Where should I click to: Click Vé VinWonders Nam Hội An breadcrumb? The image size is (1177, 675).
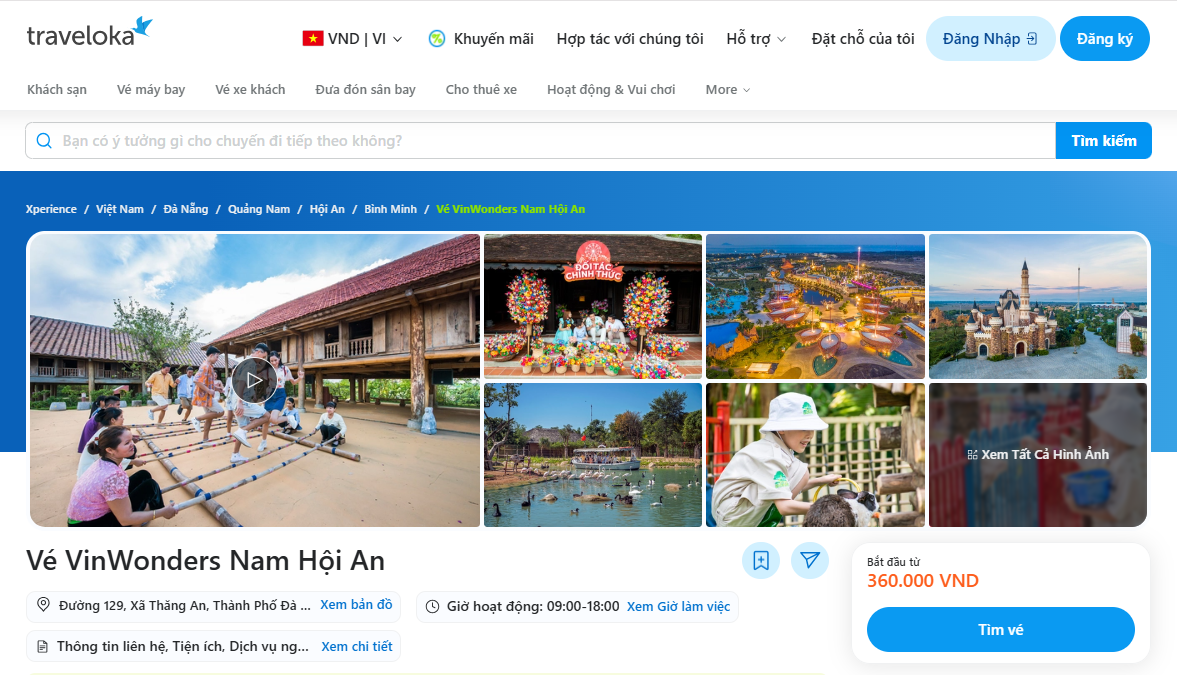[x=510, y=209]
